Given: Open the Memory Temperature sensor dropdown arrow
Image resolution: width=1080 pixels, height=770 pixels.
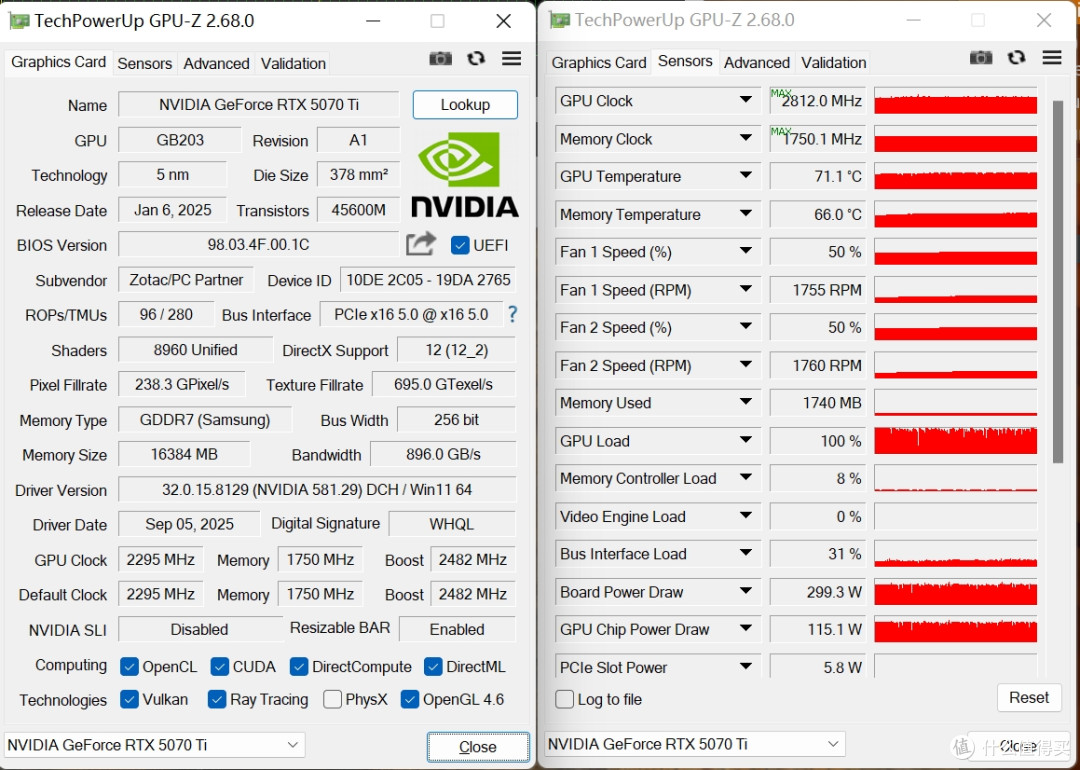Looking at the screenshot, I should coord(745,214).
